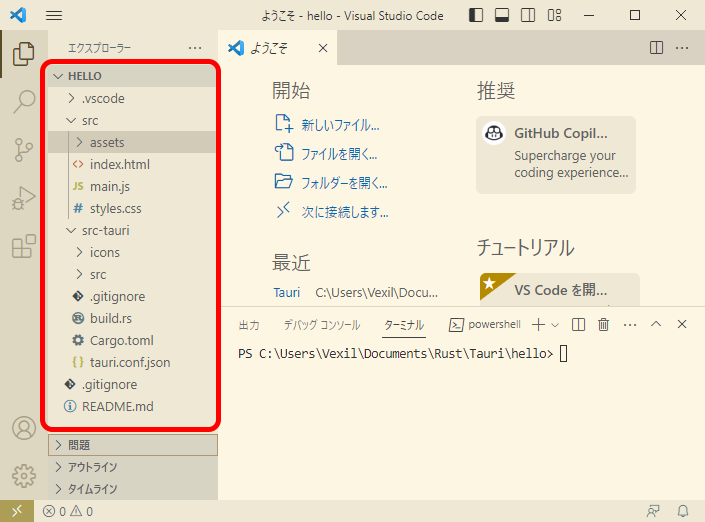Open the Accounts menu icon

pyautogui.click(x=23, y=428)
